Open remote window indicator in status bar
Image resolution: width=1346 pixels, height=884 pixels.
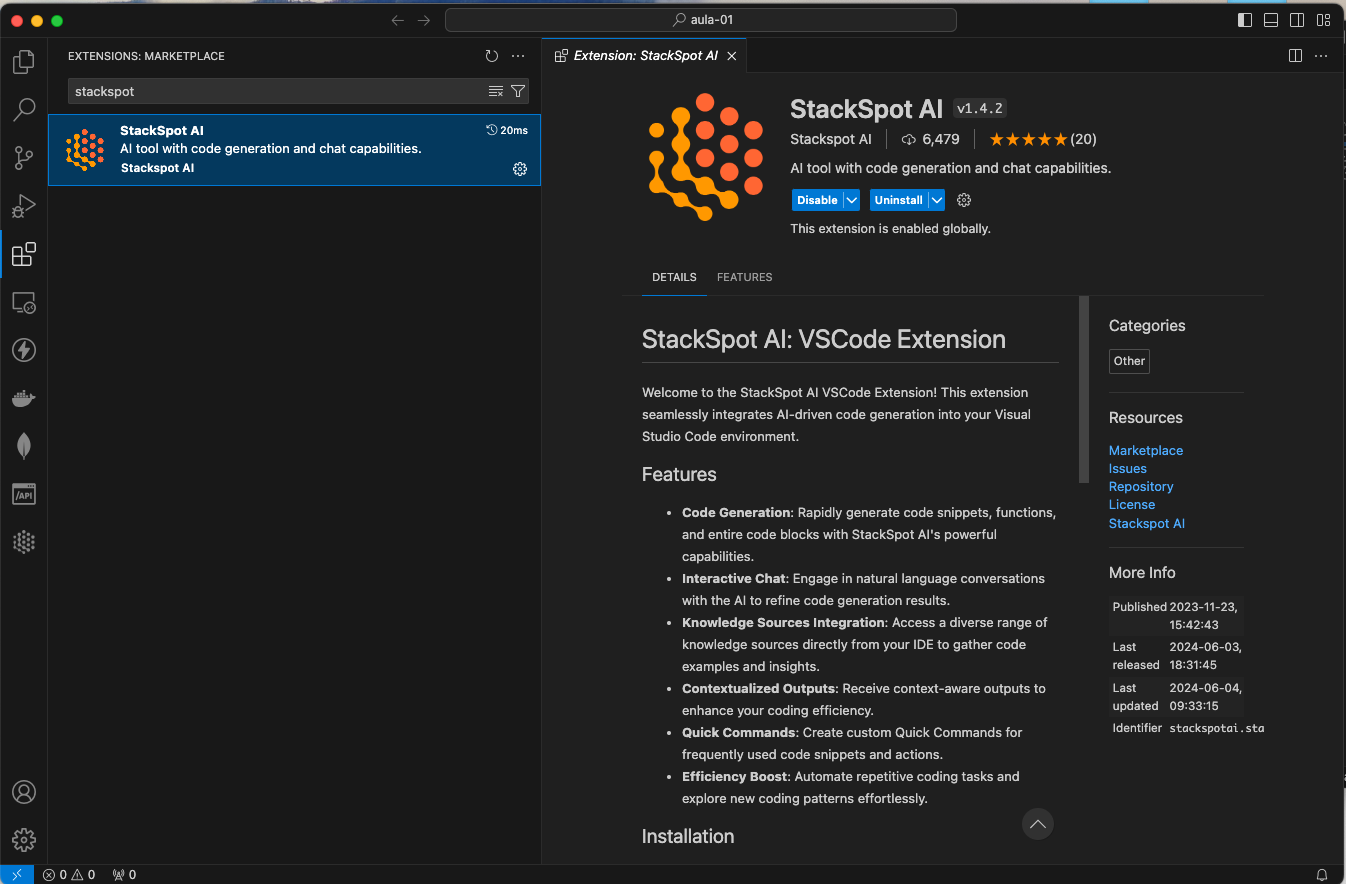pyautogui.click(x=17, y=875)
